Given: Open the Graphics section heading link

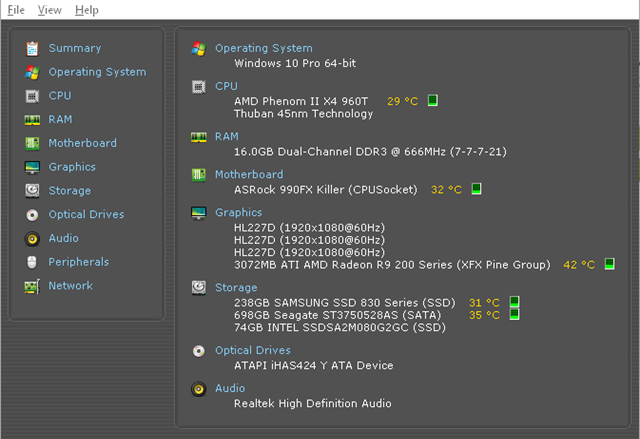Looking at the screenshot, I should [x=239, y=213].
